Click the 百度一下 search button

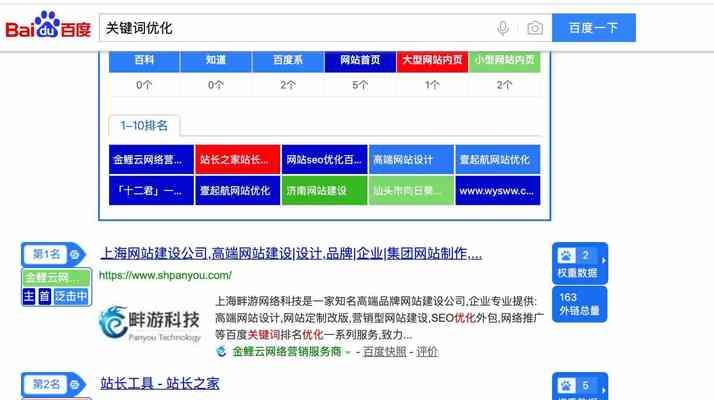pyautogui.click(x=594, y=28)
